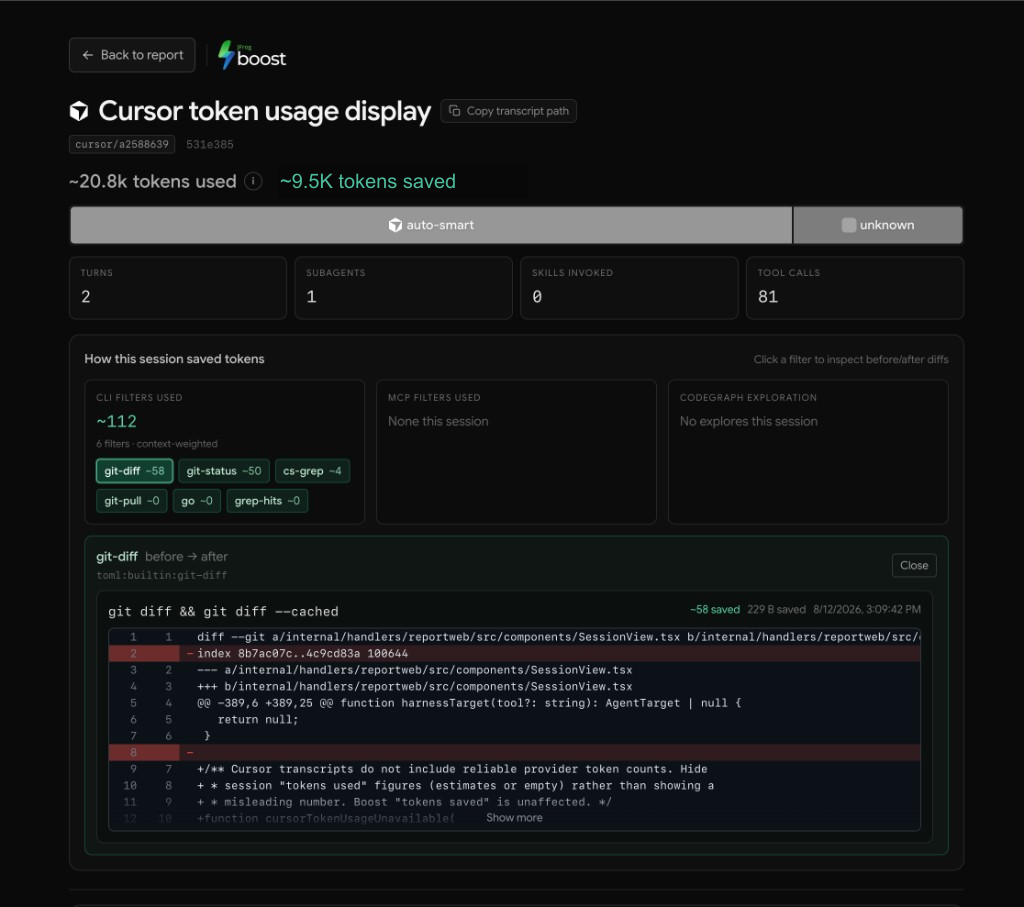
Task: Click 'No explores this session' text
Action: point(748,421)
